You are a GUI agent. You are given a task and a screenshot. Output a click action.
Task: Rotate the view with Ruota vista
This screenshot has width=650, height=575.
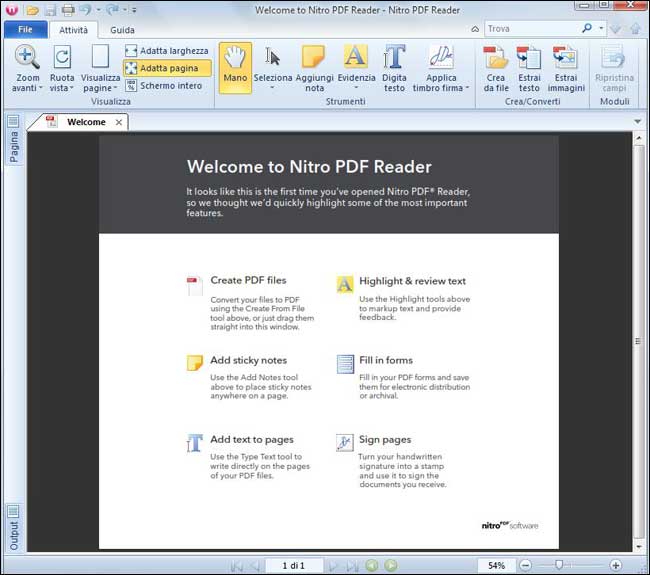62,67
